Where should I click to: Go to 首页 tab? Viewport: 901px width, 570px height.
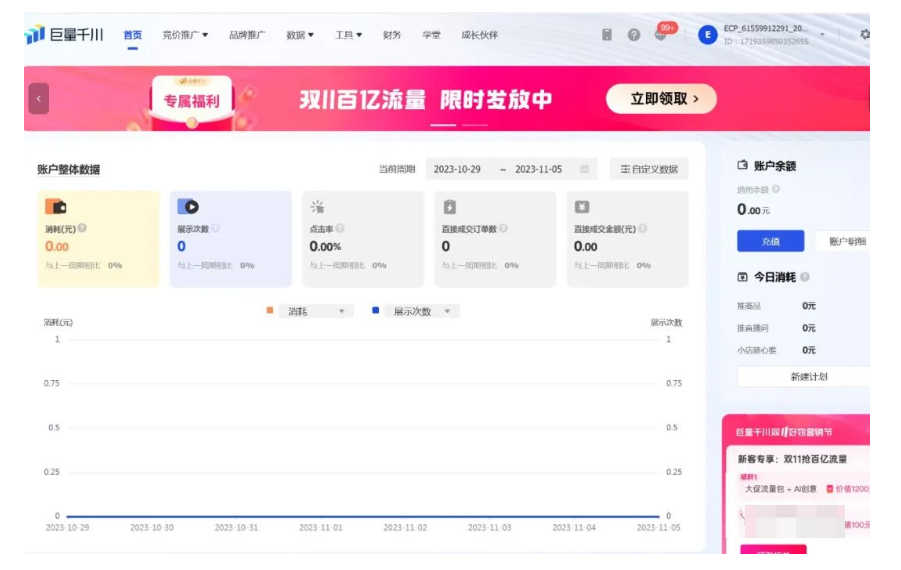click(133, 35)
